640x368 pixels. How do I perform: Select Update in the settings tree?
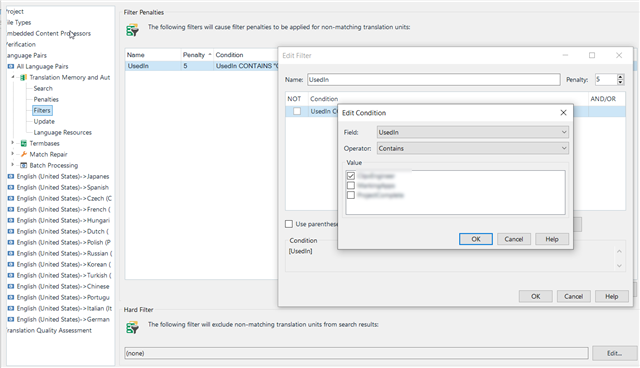click(44, 121)
